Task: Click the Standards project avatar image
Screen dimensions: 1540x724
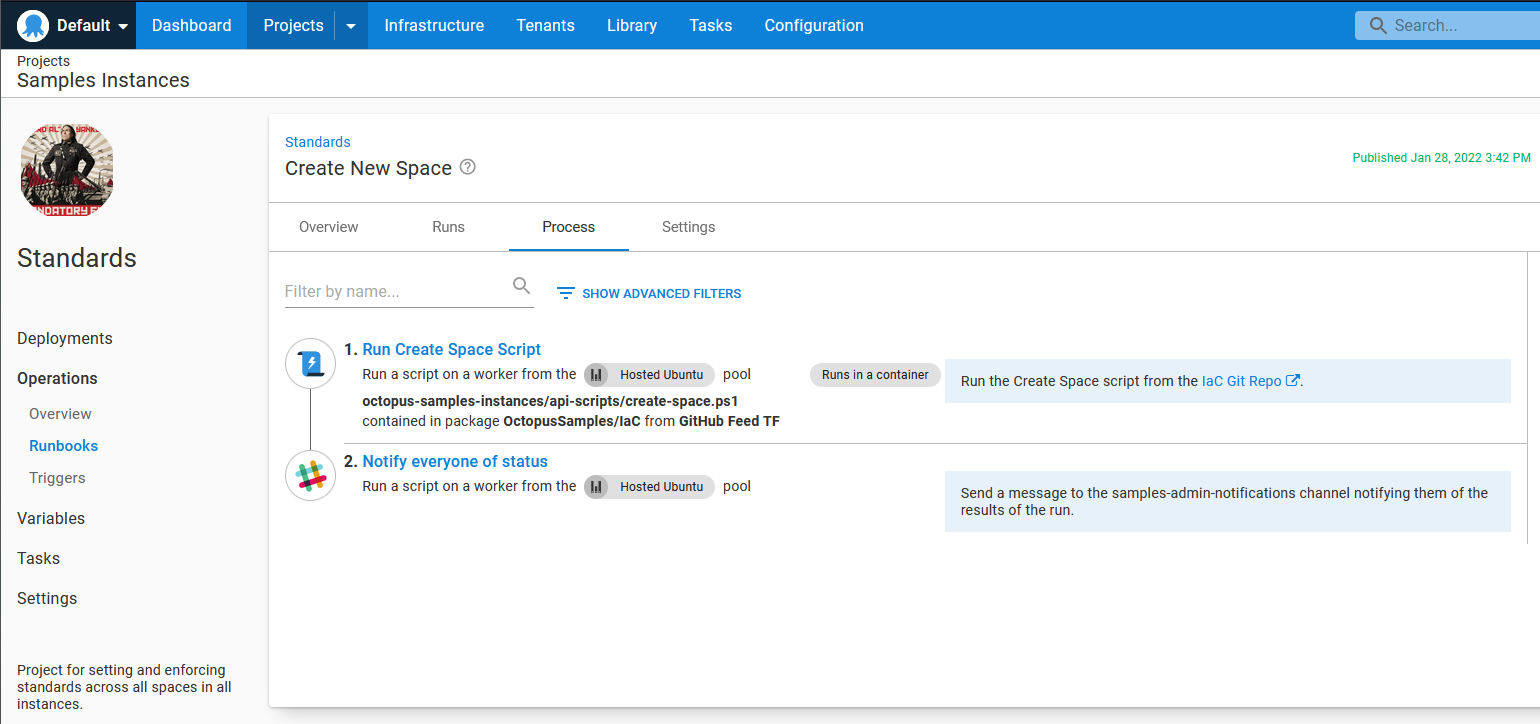Action: point(66,169)
